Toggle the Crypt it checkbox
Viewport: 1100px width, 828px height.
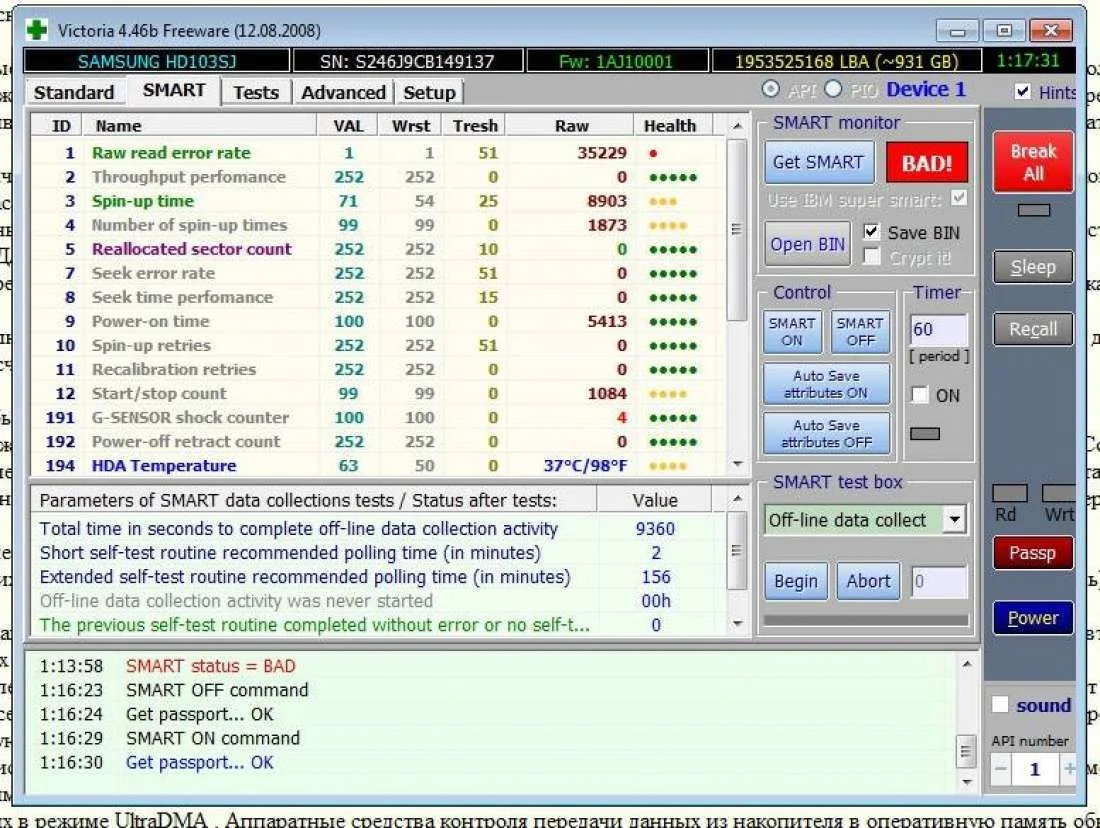(871, 257)
